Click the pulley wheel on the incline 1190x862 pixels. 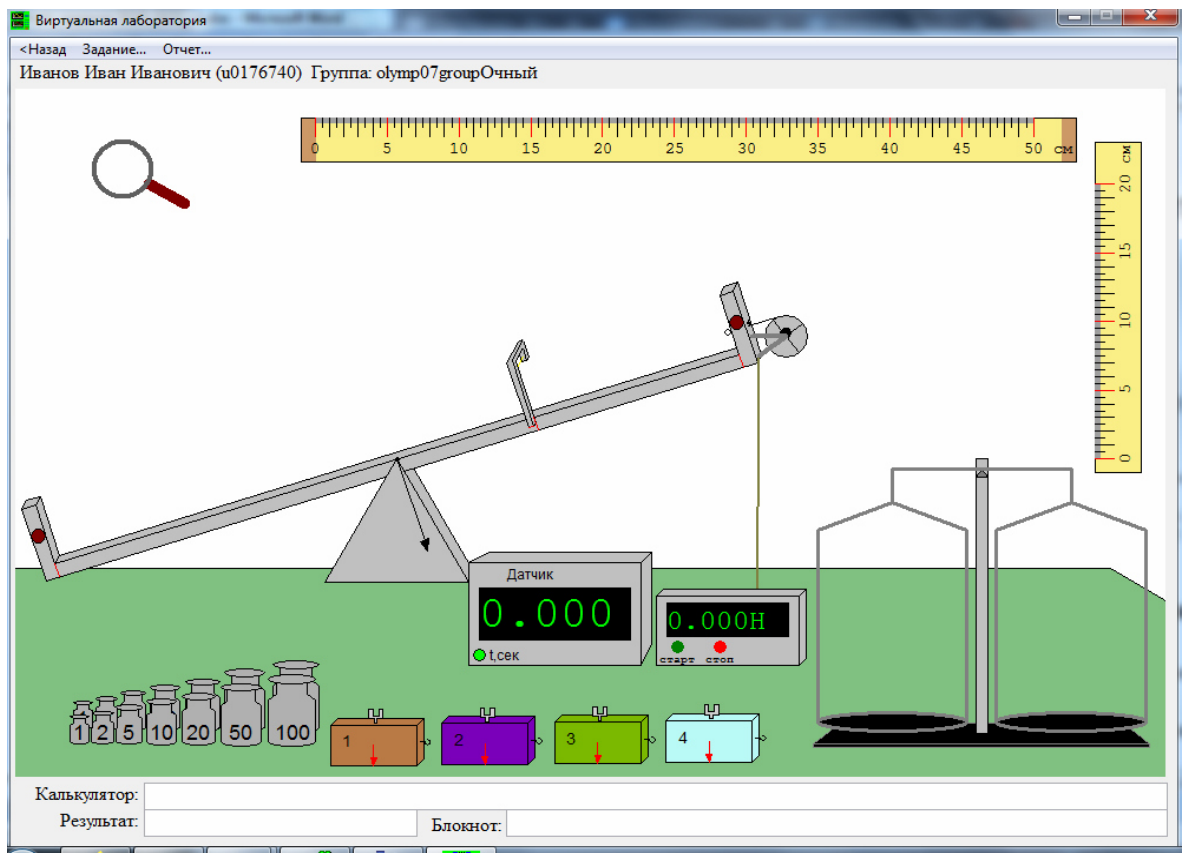785,335
